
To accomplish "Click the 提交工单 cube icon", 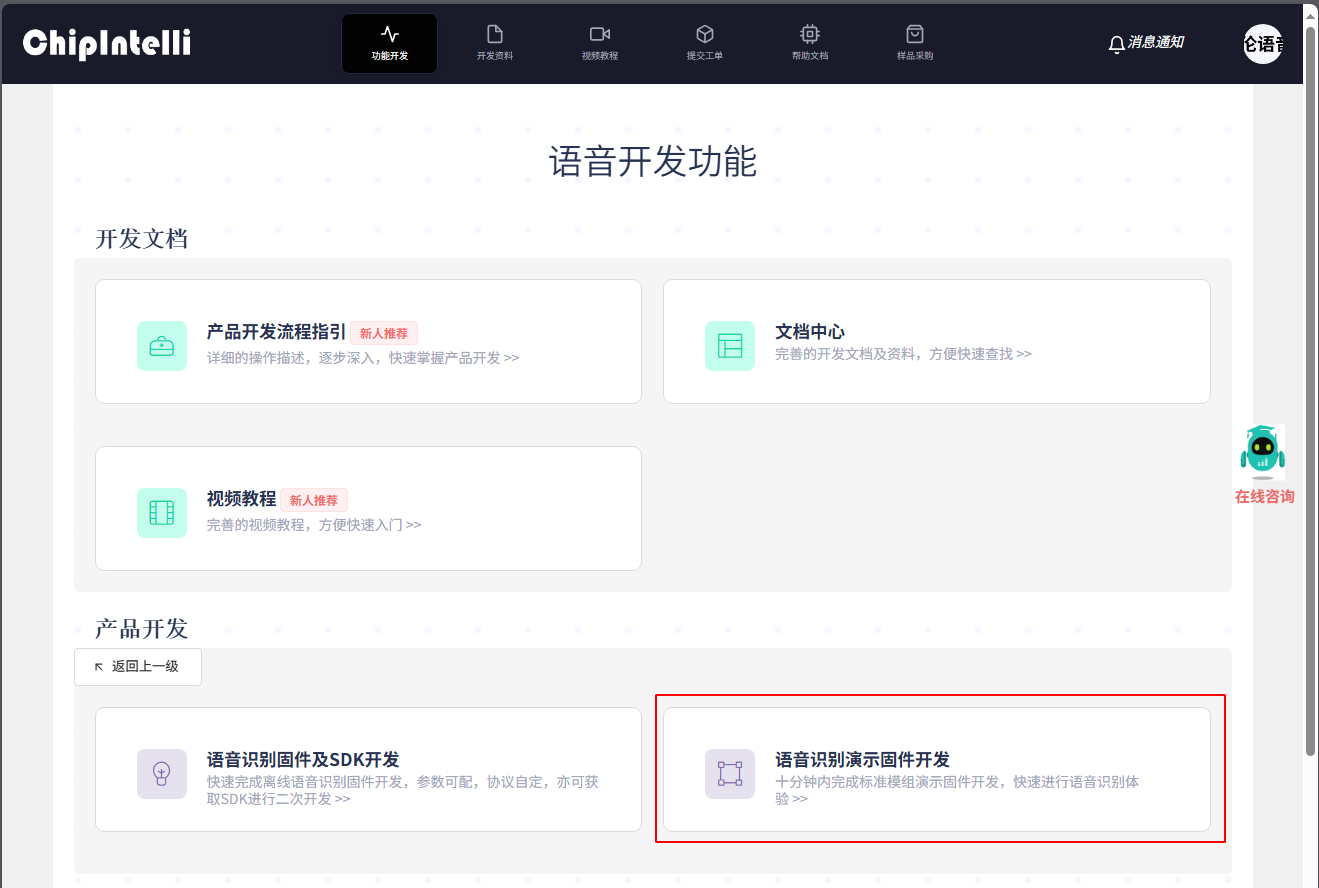I will (x=704, y=35).
